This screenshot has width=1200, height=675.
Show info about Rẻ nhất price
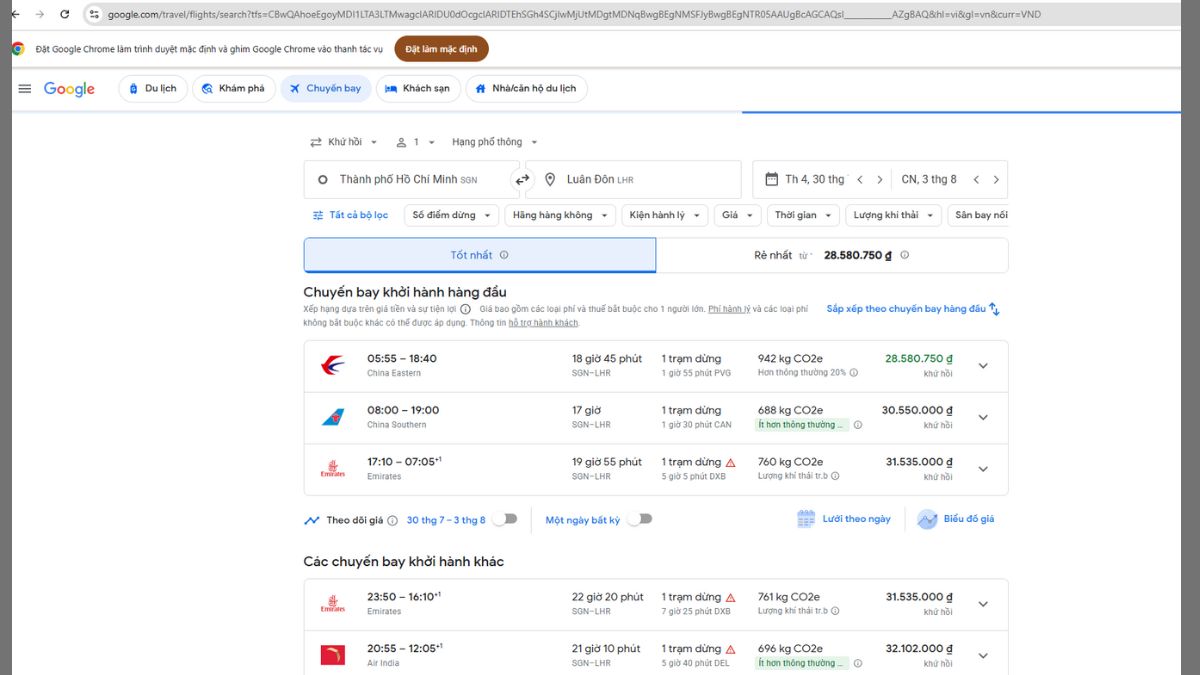[904, 255]
